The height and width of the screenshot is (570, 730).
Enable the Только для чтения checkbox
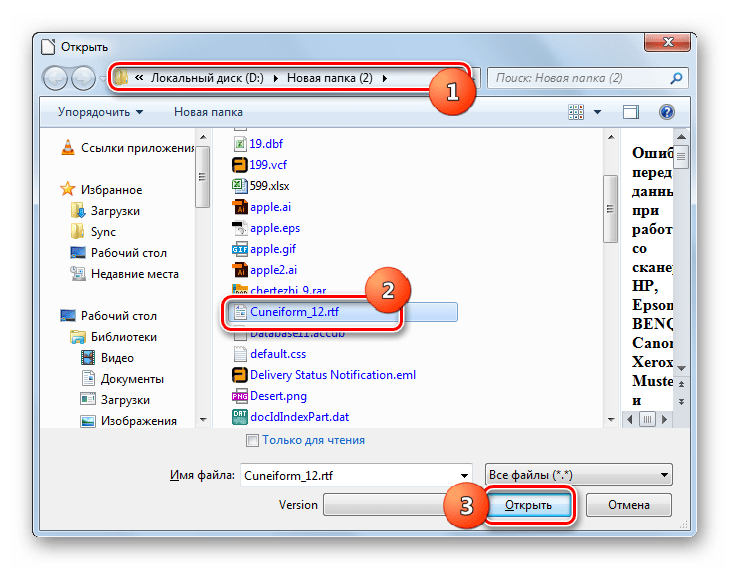coord(252,440)
